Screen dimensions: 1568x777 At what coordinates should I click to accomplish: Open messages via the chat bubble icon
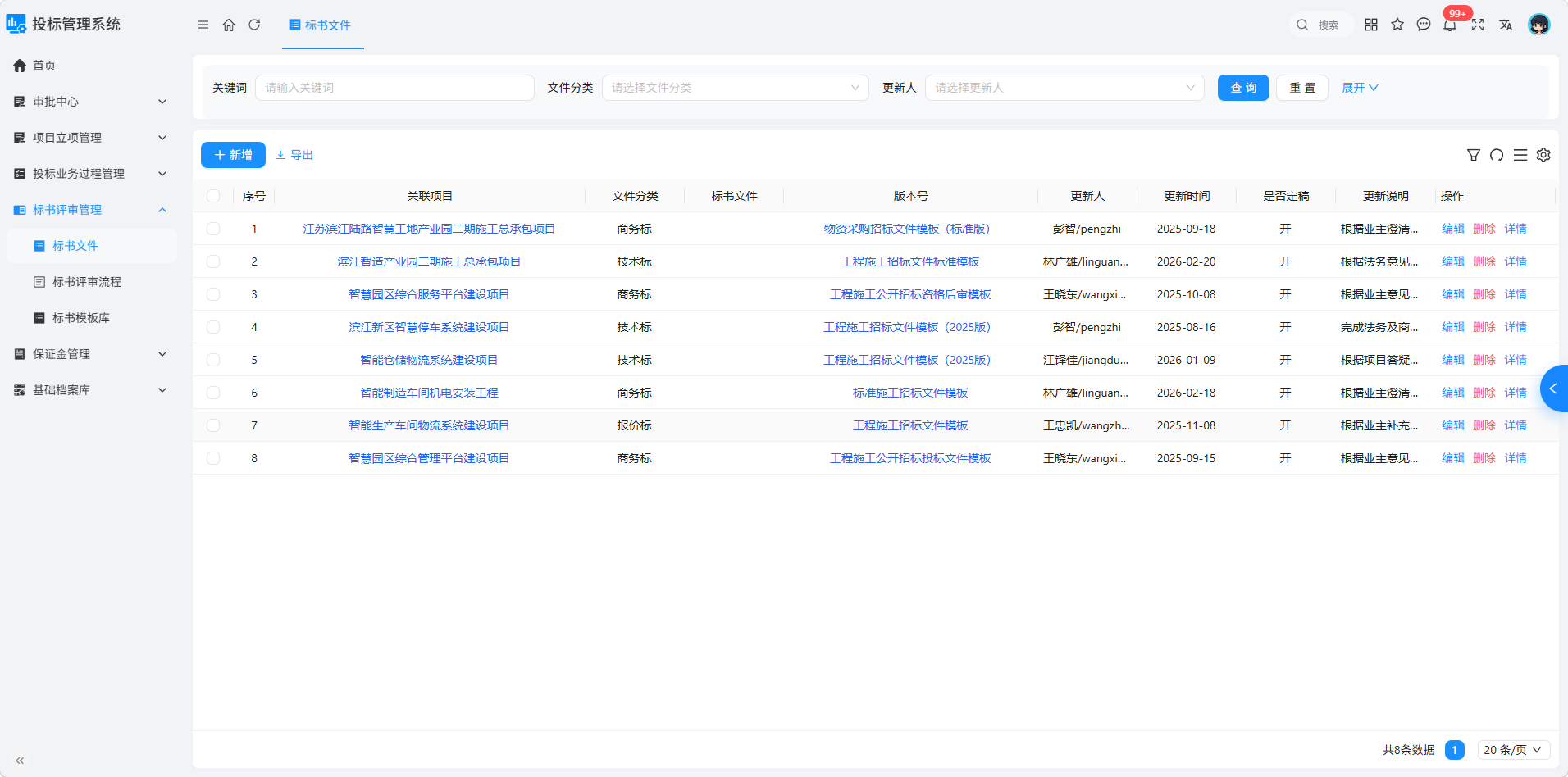point(1424,25)
